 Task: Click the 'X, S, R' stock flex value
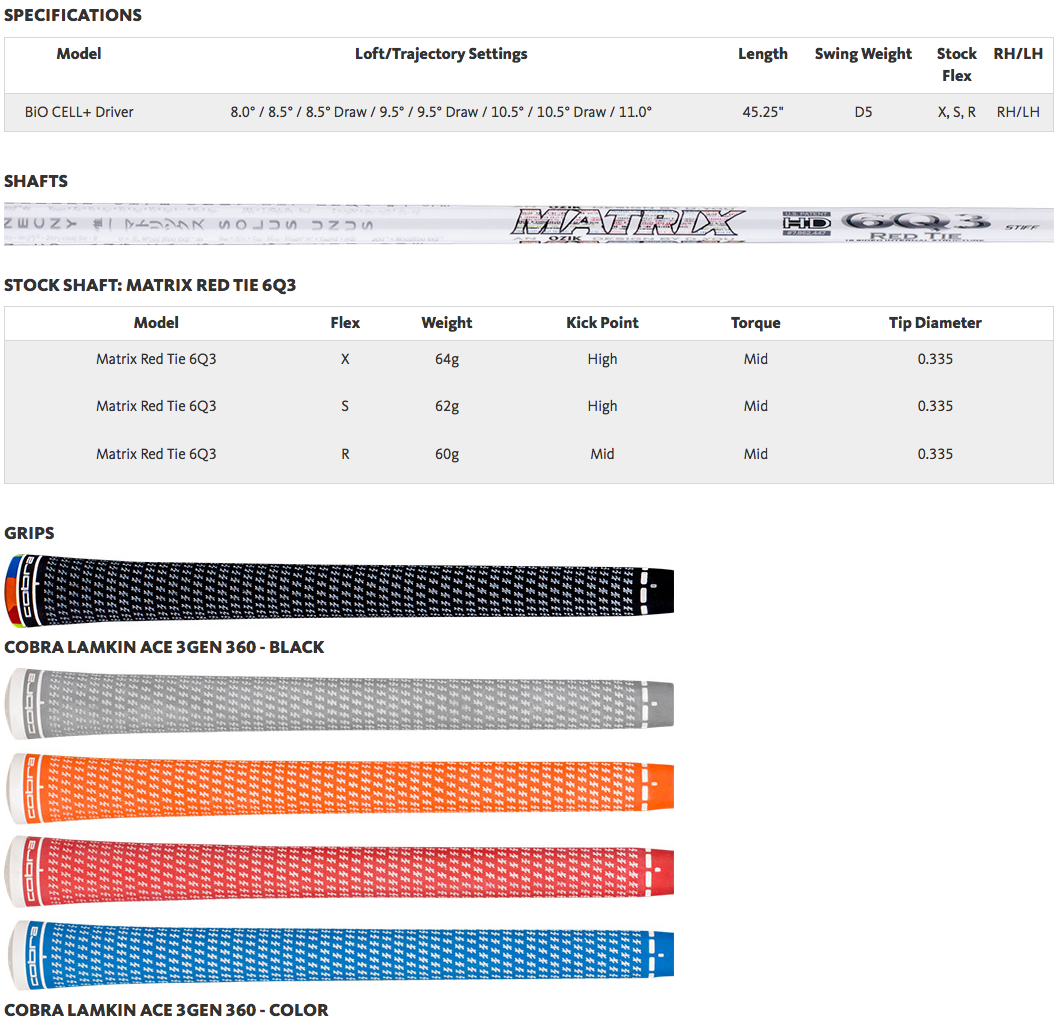coord(956,112)
